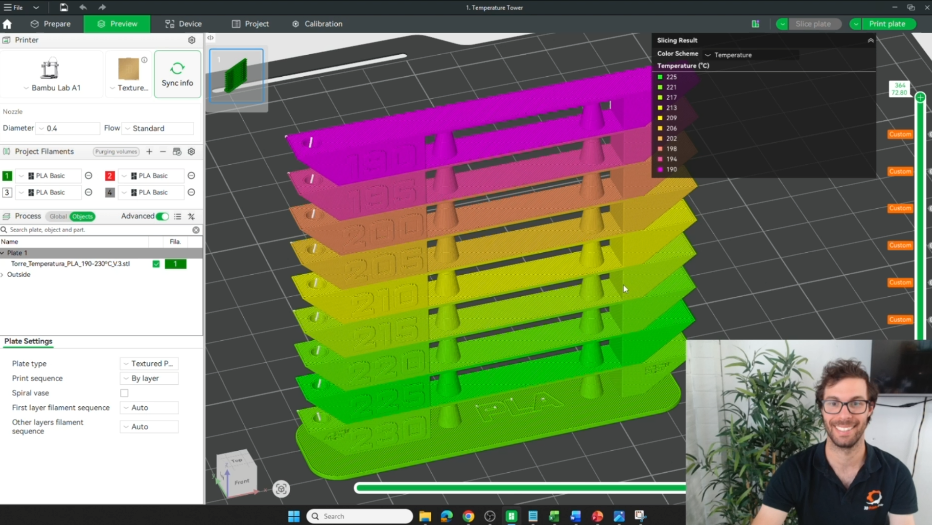Viewport: 932px width, 525px height.
Task: Click the save project icon
Action: point(64,7)
